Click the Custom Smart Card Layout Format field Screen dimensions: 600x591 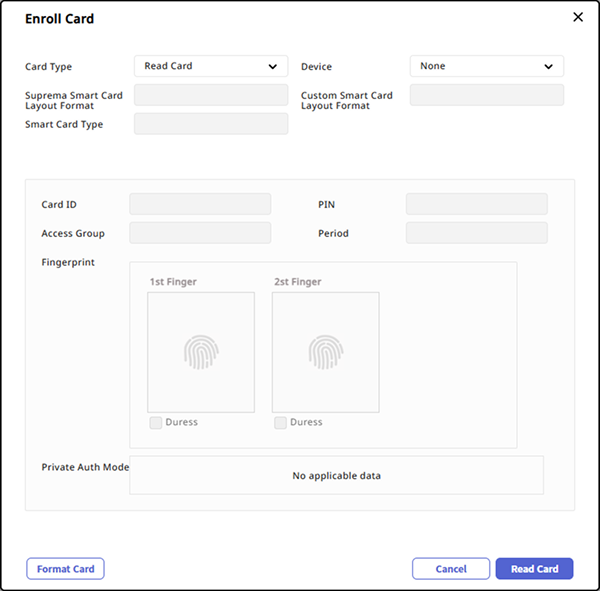click(486, 95)
